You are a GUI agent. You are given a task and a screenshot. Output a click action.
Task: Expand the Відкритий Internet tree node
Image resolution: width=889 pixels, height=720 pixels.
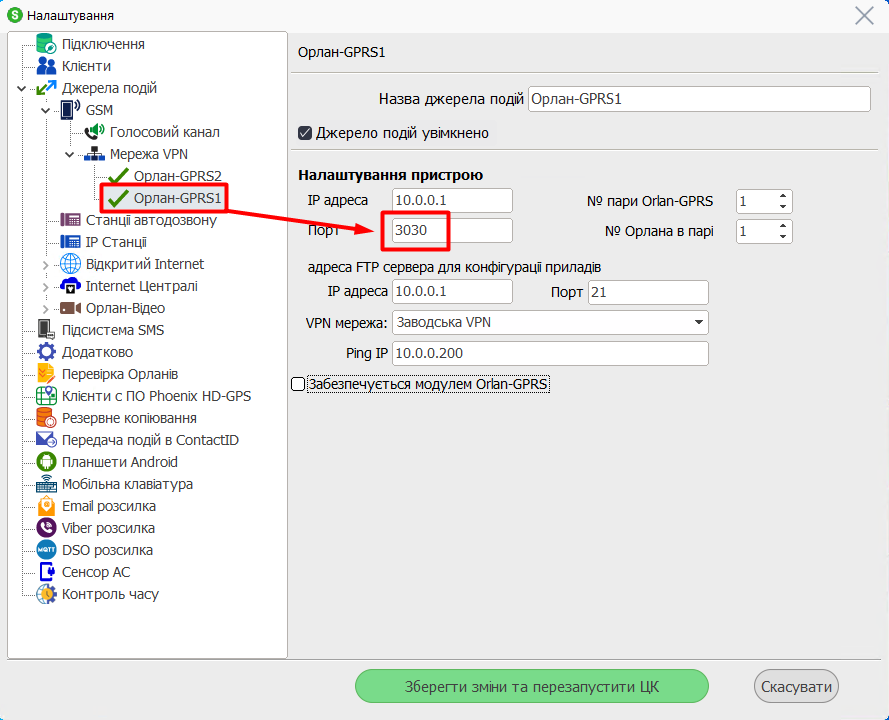pyautogui.click(x=45, y=265)
